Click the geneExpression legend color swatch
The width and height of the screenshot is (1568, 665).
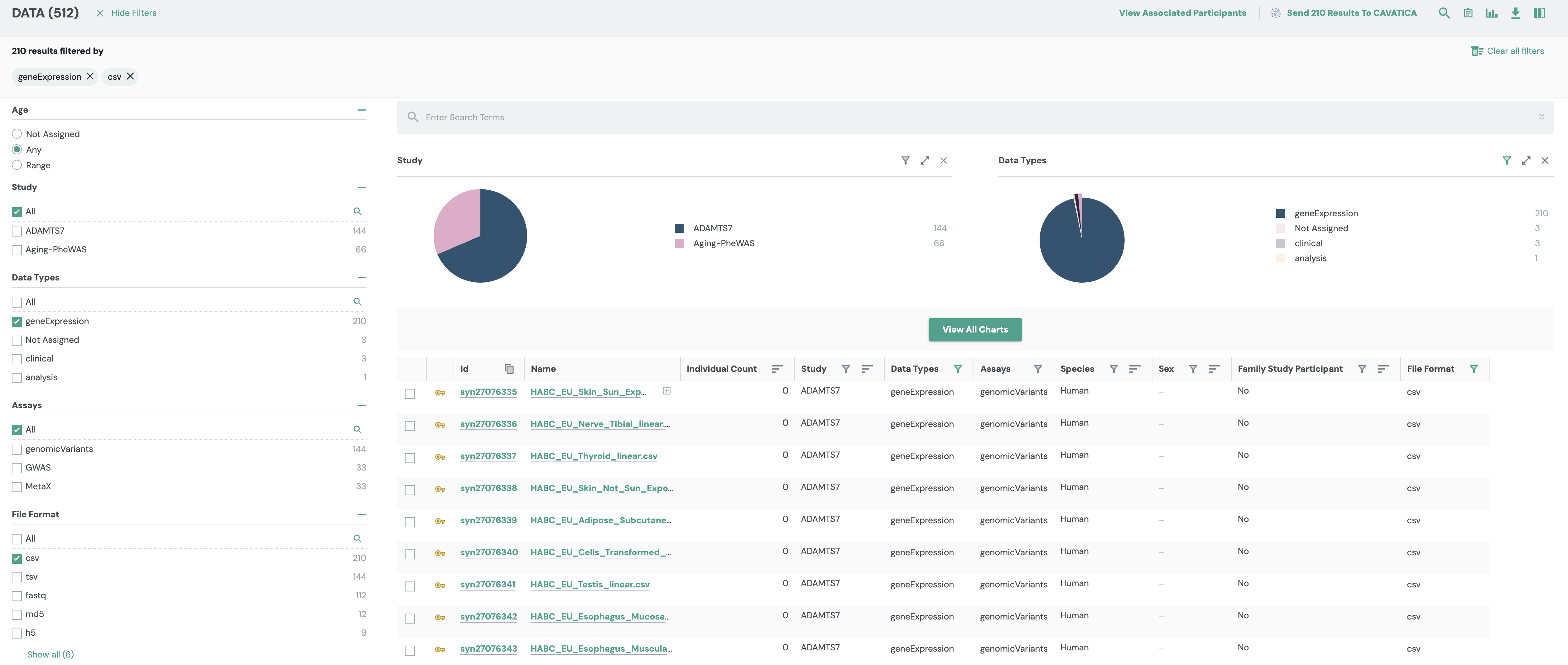click(x=1280, y=213)
